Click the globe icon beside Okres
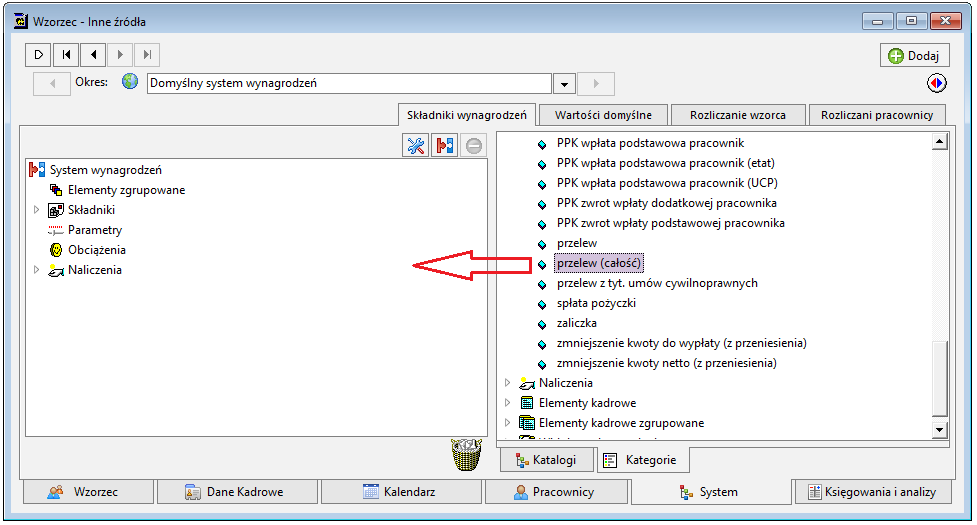The width and height of the screenshot is (977, 525). pos(130,82)
